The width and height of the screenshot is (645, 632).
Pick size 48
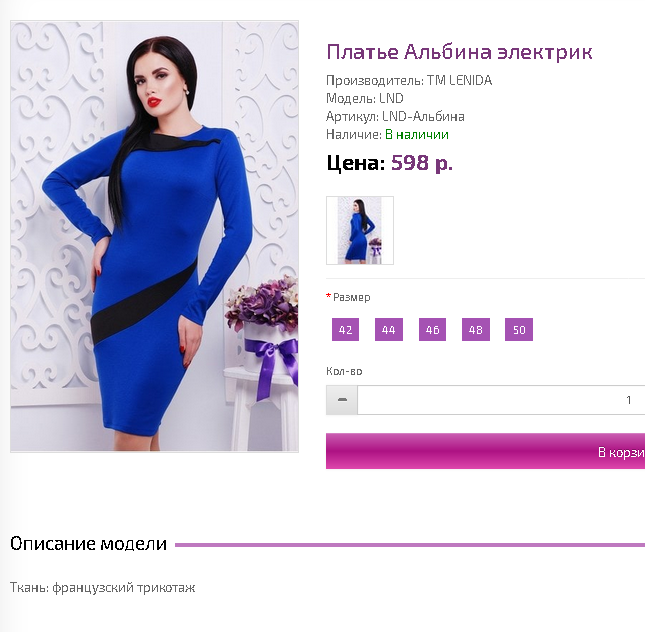(x=476, y=330)
